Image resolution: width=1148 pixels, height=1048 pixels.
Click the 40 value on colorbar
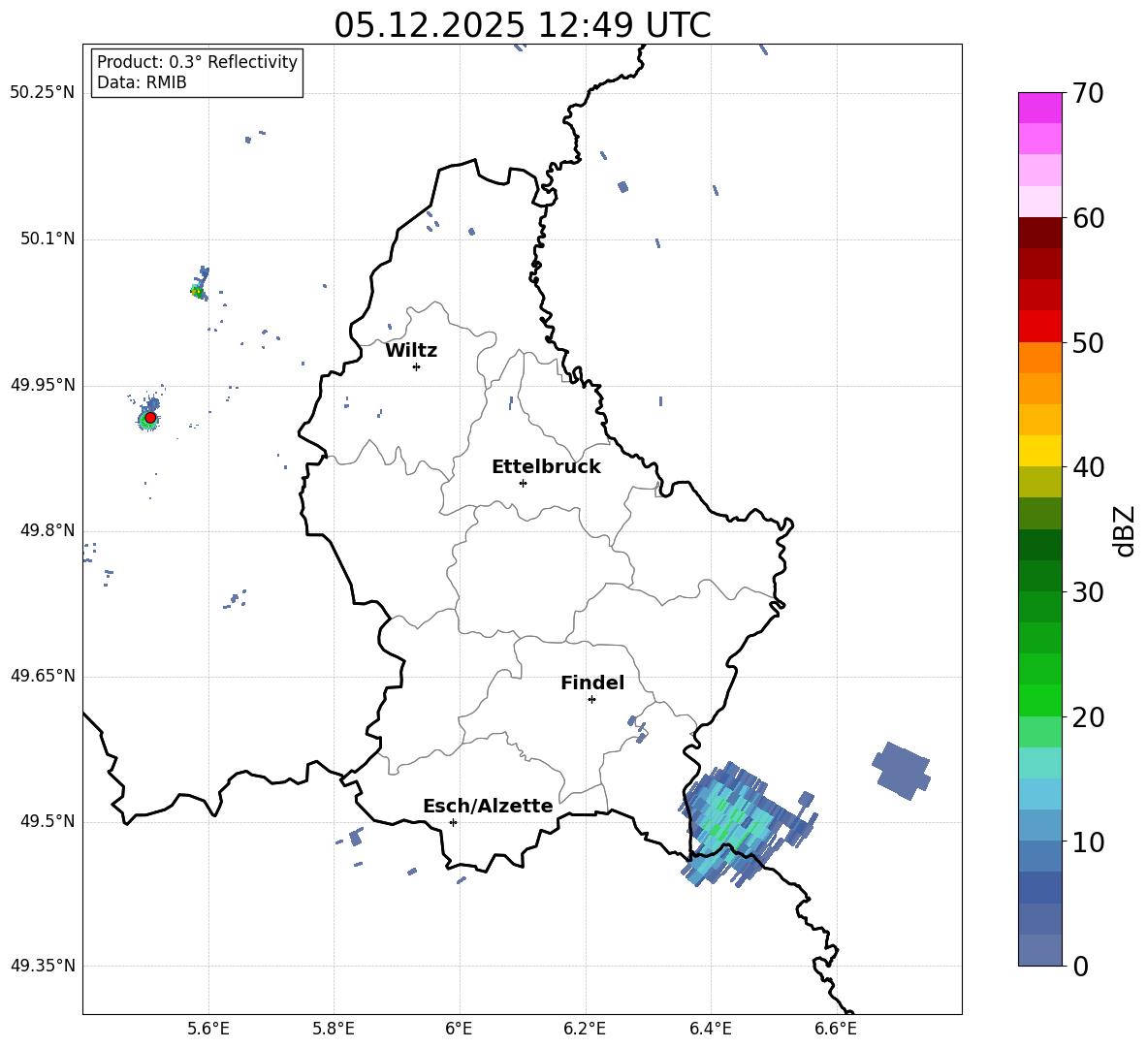(x=1088, y=467)
